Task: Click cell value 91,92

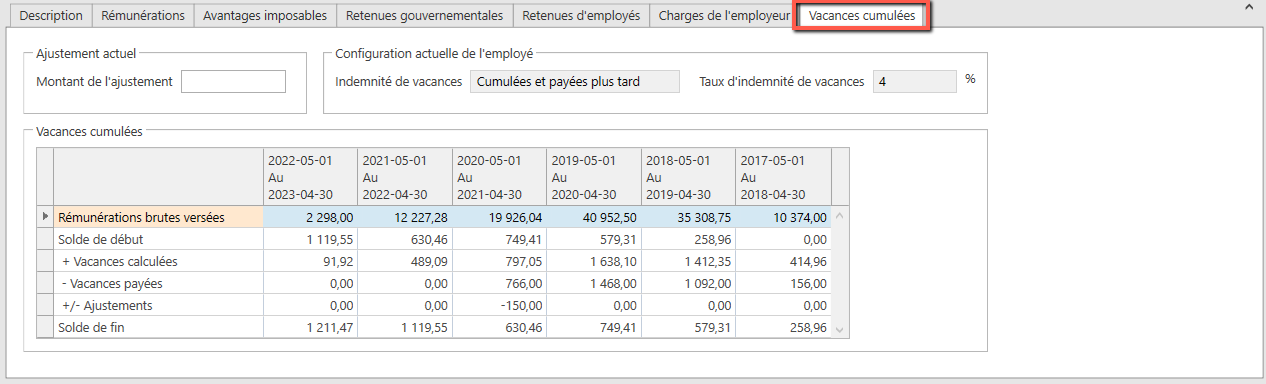Action: pos(310,261)
